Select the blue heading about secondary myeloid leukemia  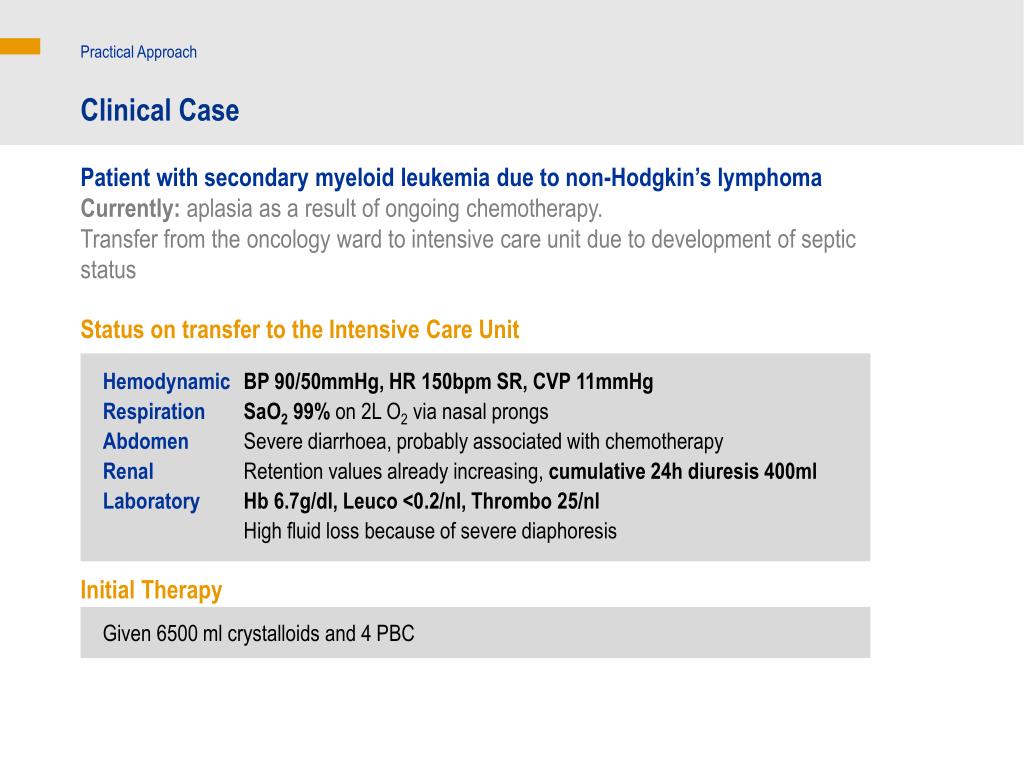pyautogui.click(x=451, y=178)
